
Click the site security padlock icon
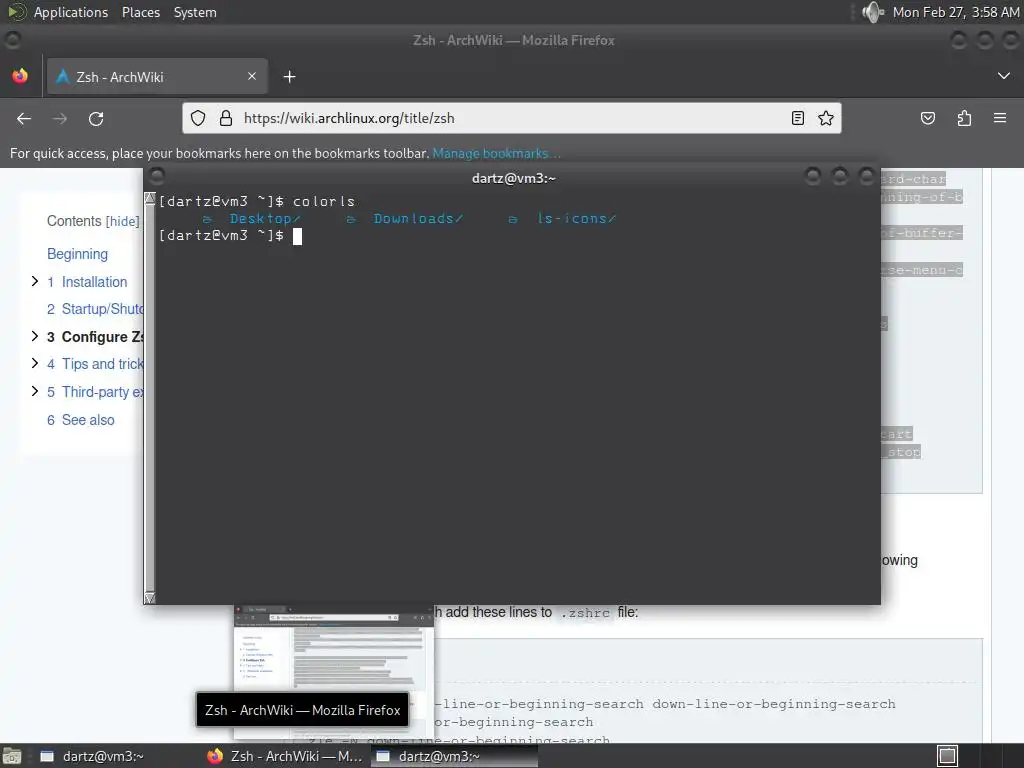coord(226,118)
